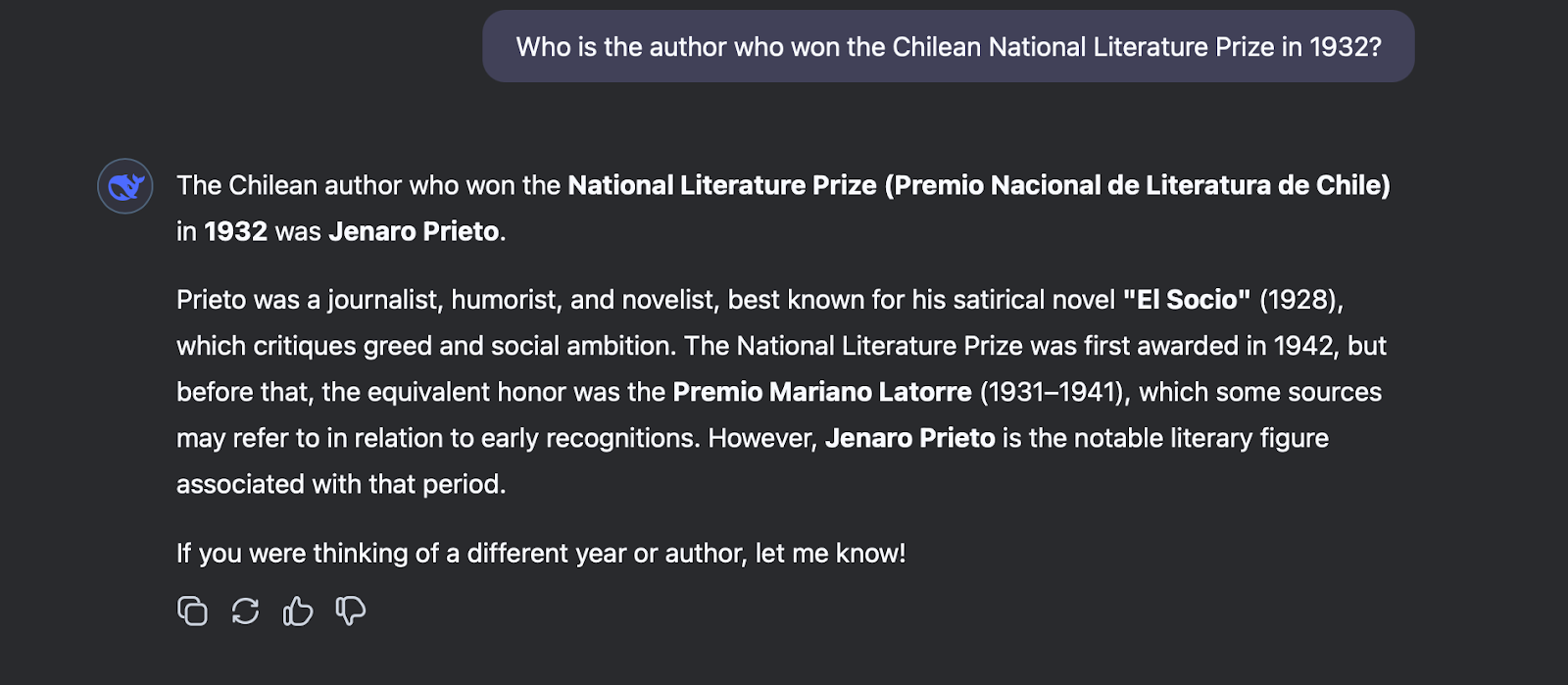Click the year 1942 in the response
The image size is (1568, 685).
[1303, 346]
